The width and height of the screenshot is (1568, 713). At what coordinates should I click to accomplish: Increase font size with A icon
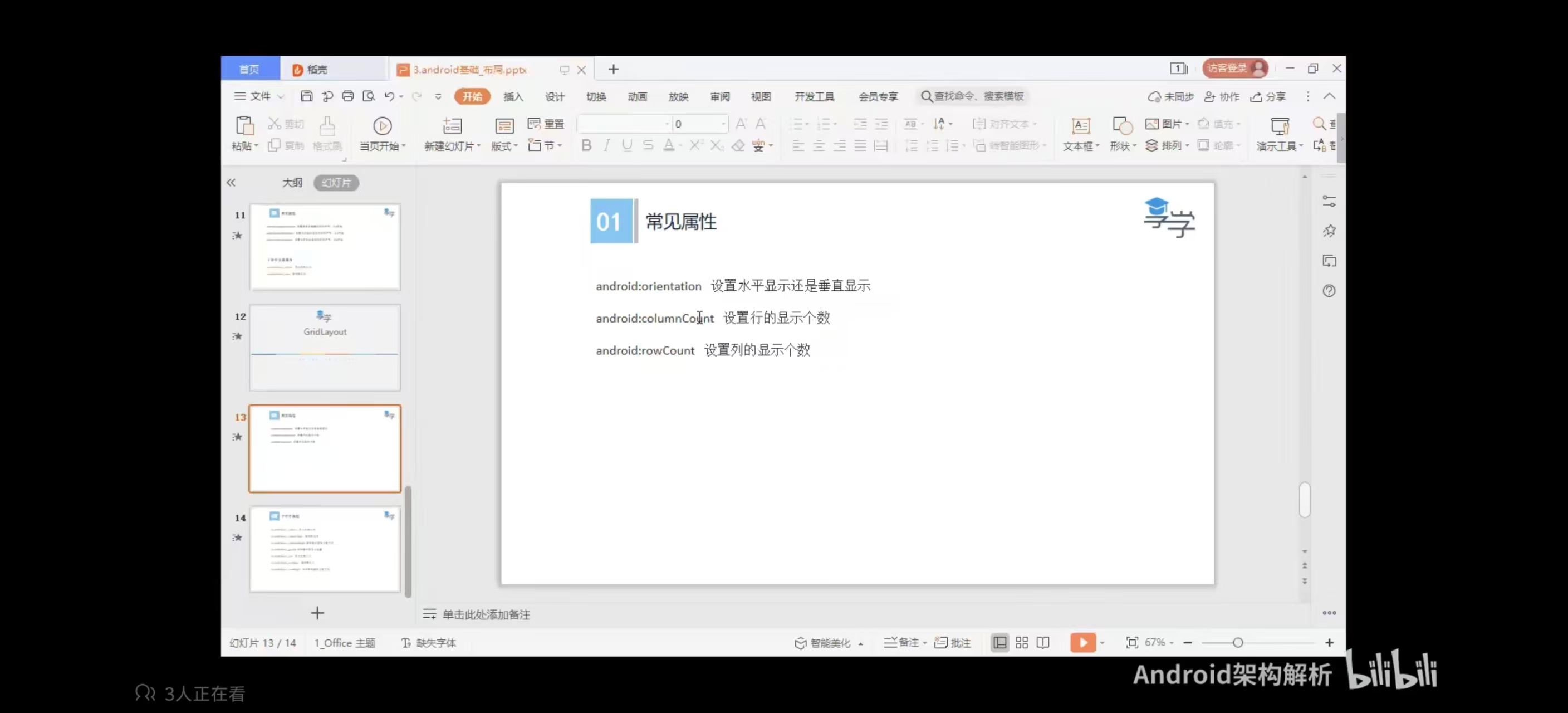[x=741, y=124]
